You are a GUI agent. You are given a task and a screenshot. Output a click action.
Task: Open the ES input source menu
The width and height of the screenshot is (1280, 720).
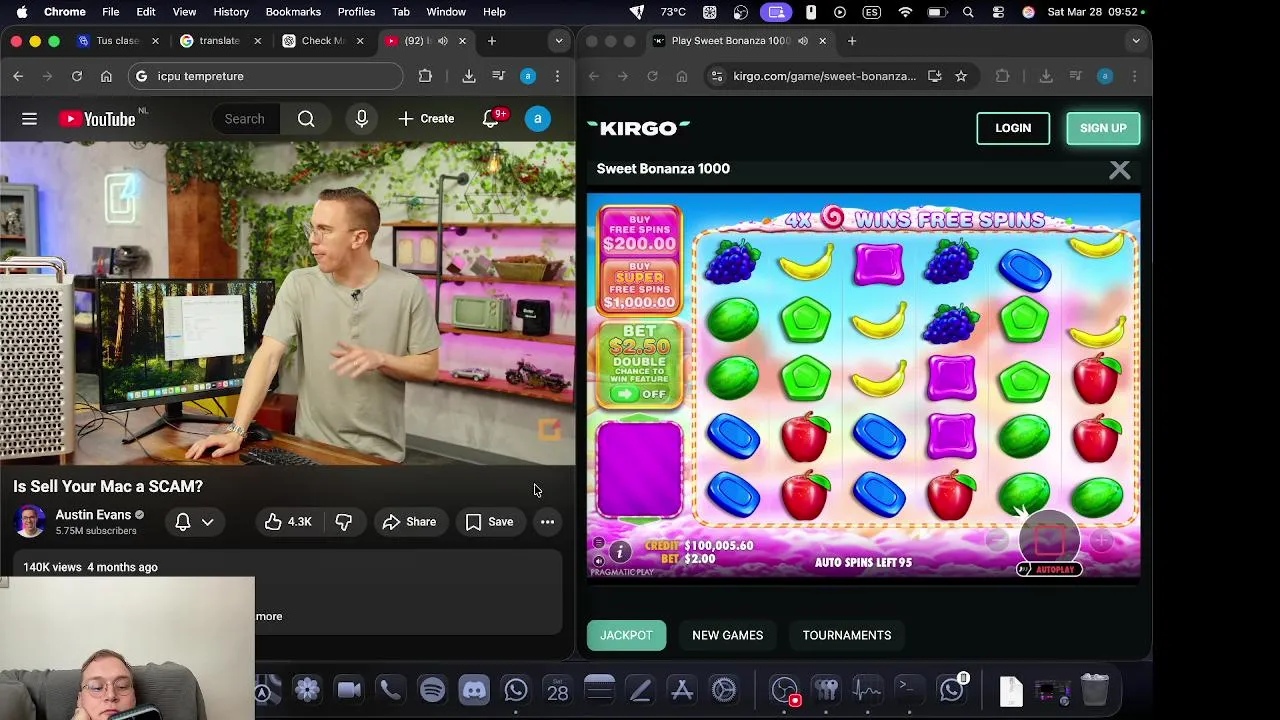click(x=870, y=12)
